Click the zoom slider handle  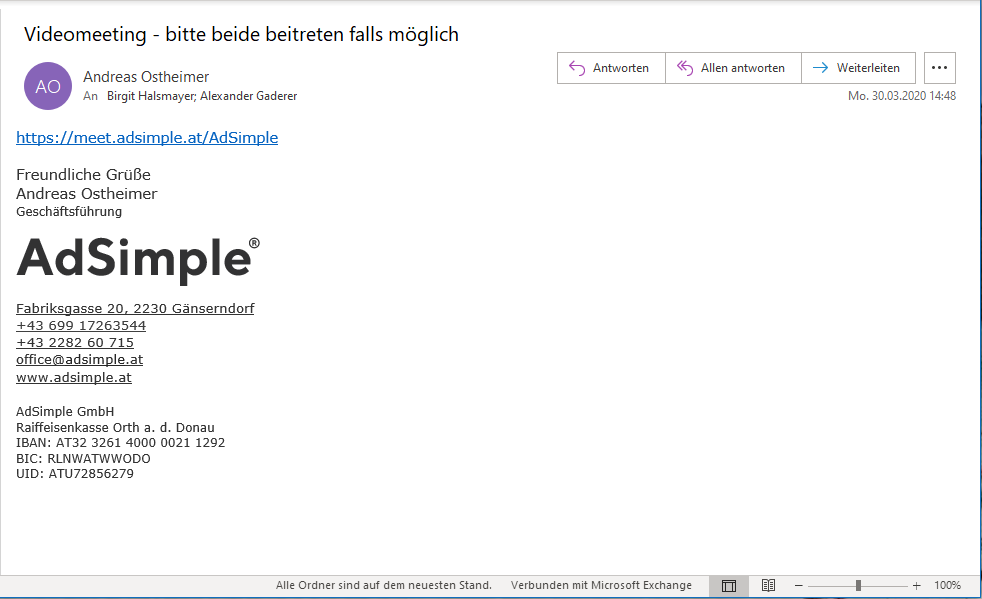[858, 585]
